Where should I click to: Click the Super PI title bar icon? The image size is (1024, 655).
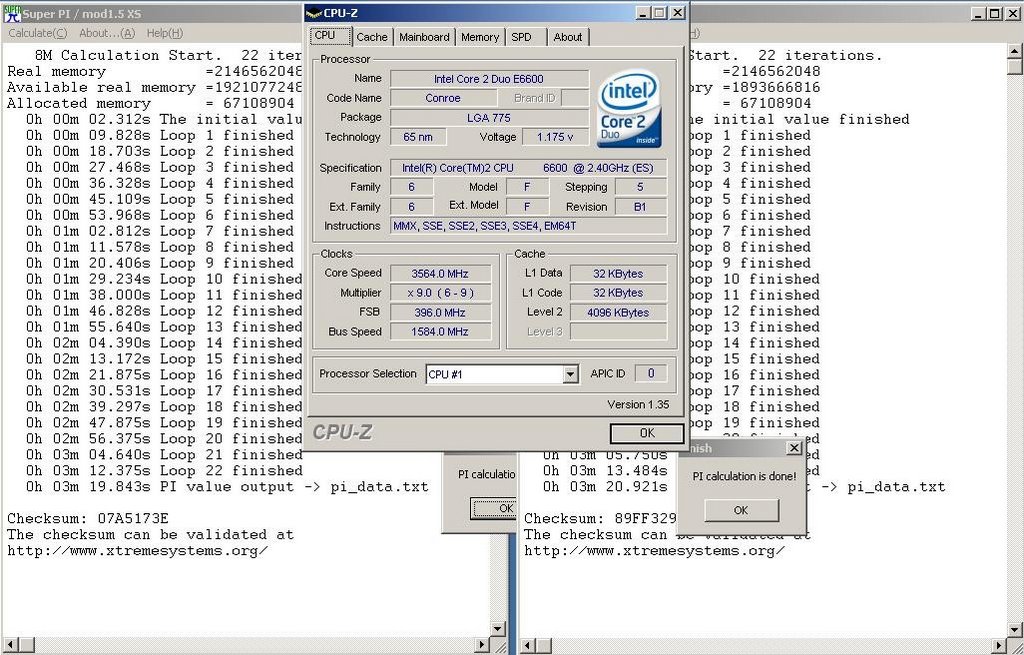(x=12, y=13)
